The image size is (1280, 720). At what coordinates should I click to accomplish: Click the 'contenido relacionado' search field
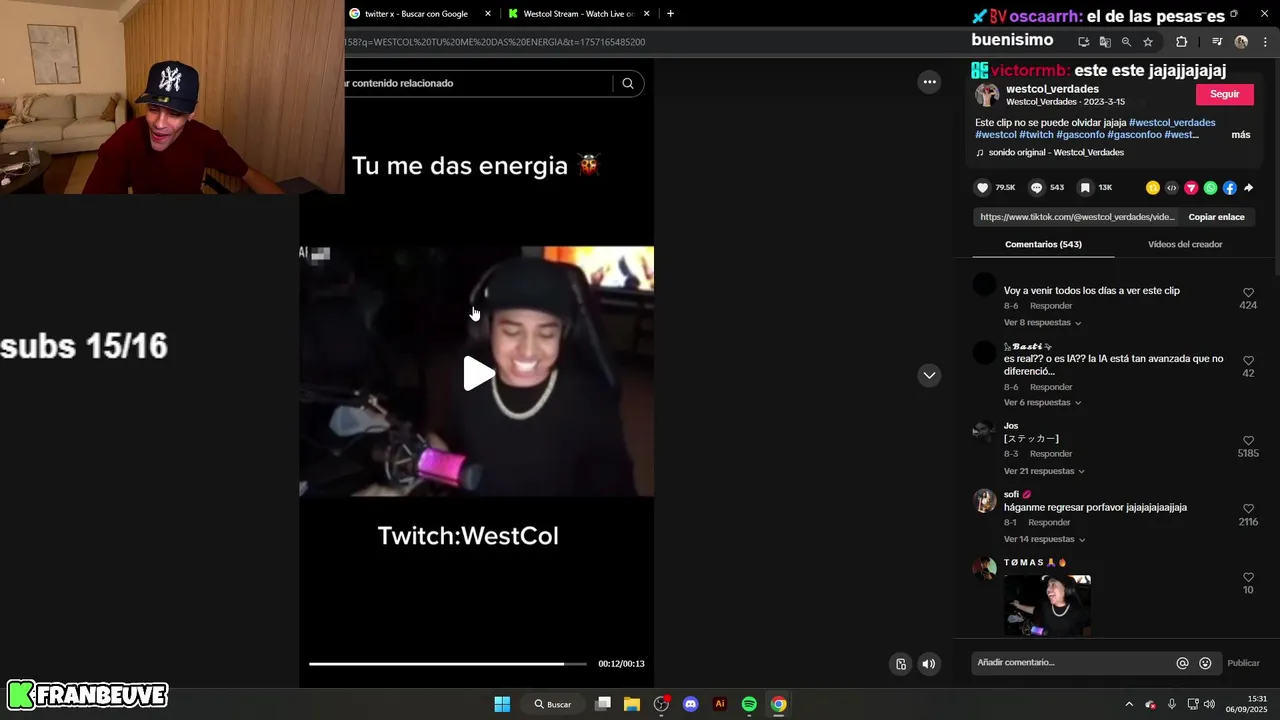[x=478, y=83]
